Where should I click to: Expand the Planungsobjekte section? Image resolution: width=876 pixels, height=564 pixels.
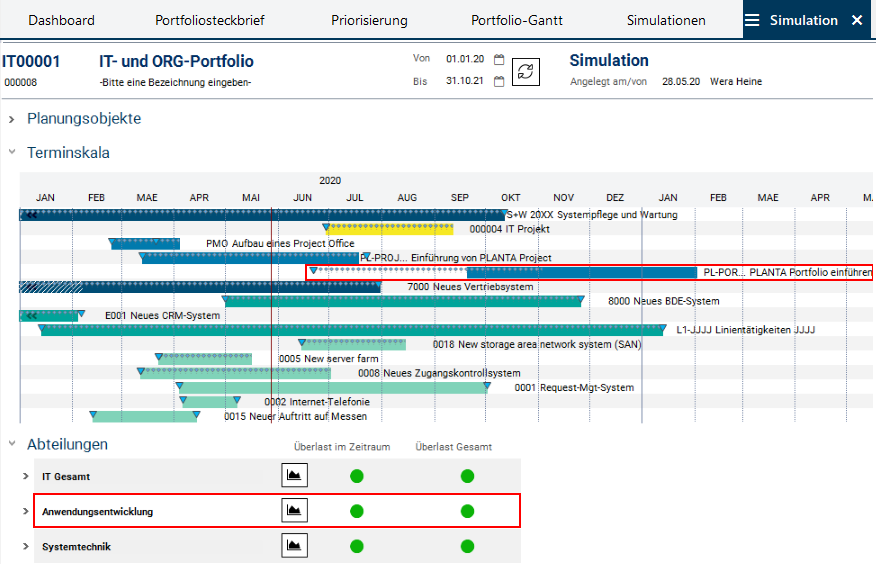point(12,119)
